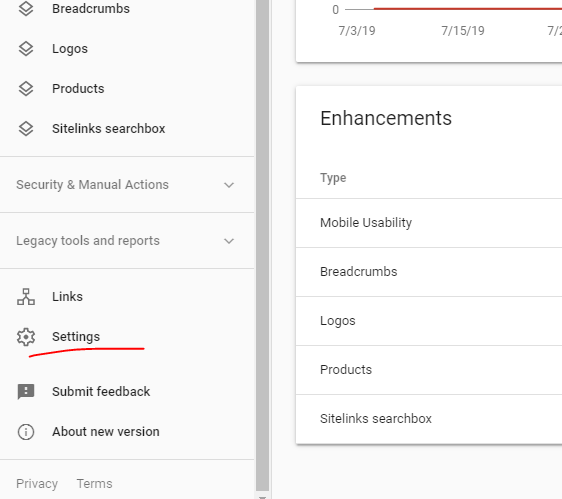
Task: Open the Terms link
Action: (x=94, y=484)
